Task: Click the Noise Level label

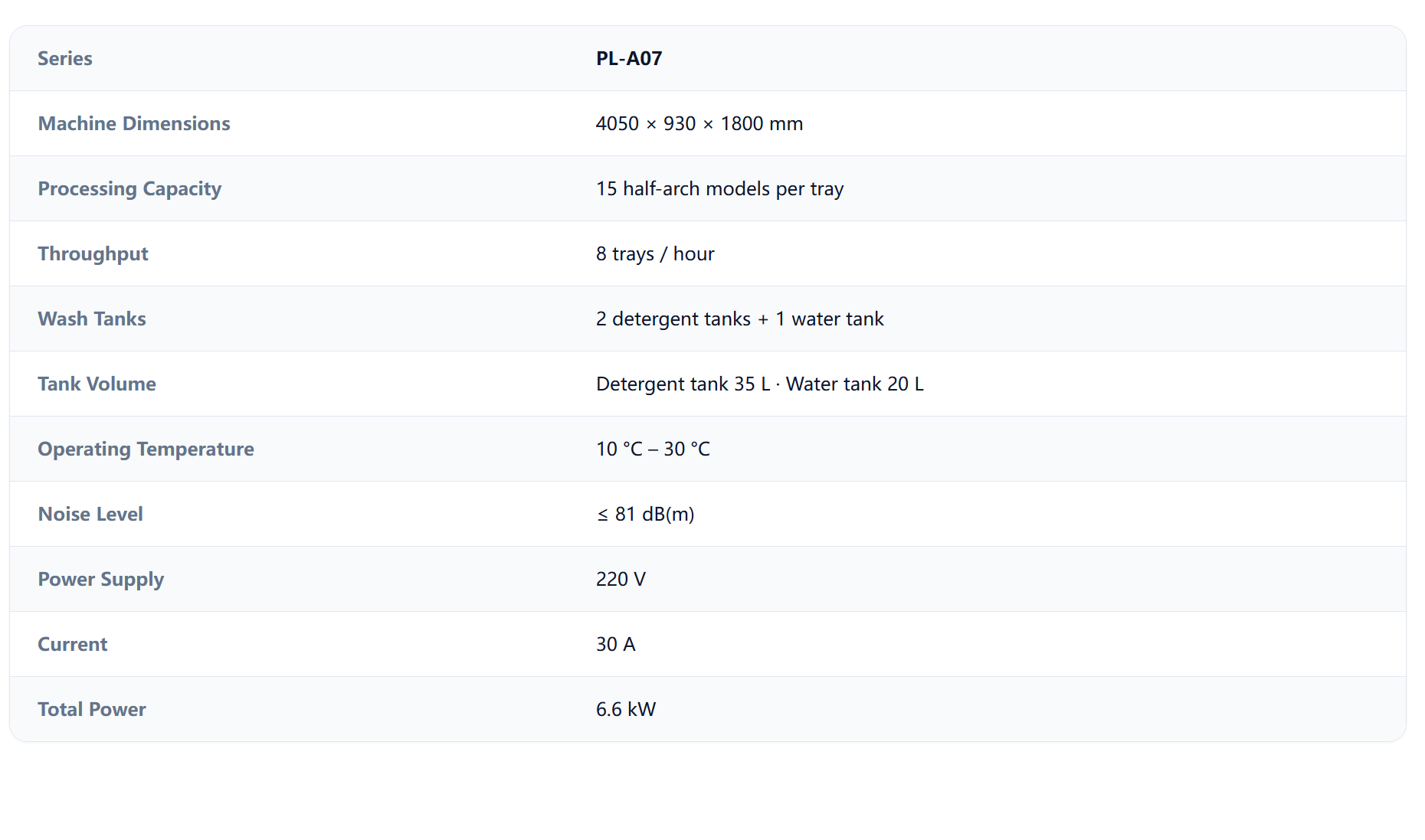Action: click(x=90, y=514)
